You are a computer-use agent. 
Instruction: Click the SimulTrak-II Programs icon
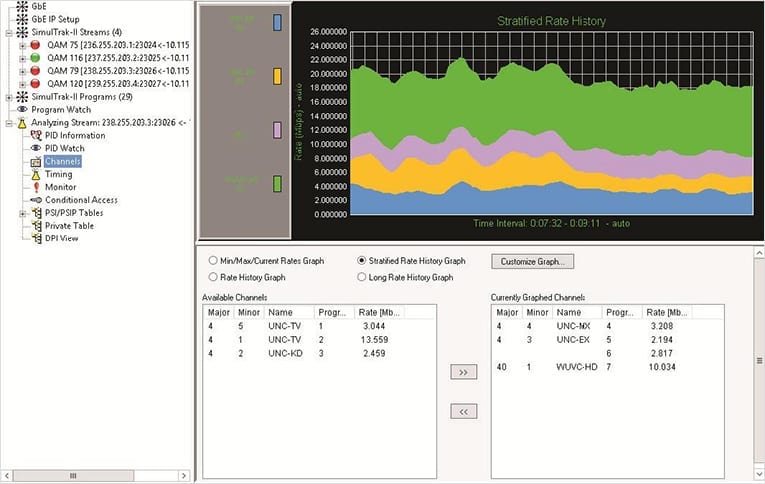(22, 97)
